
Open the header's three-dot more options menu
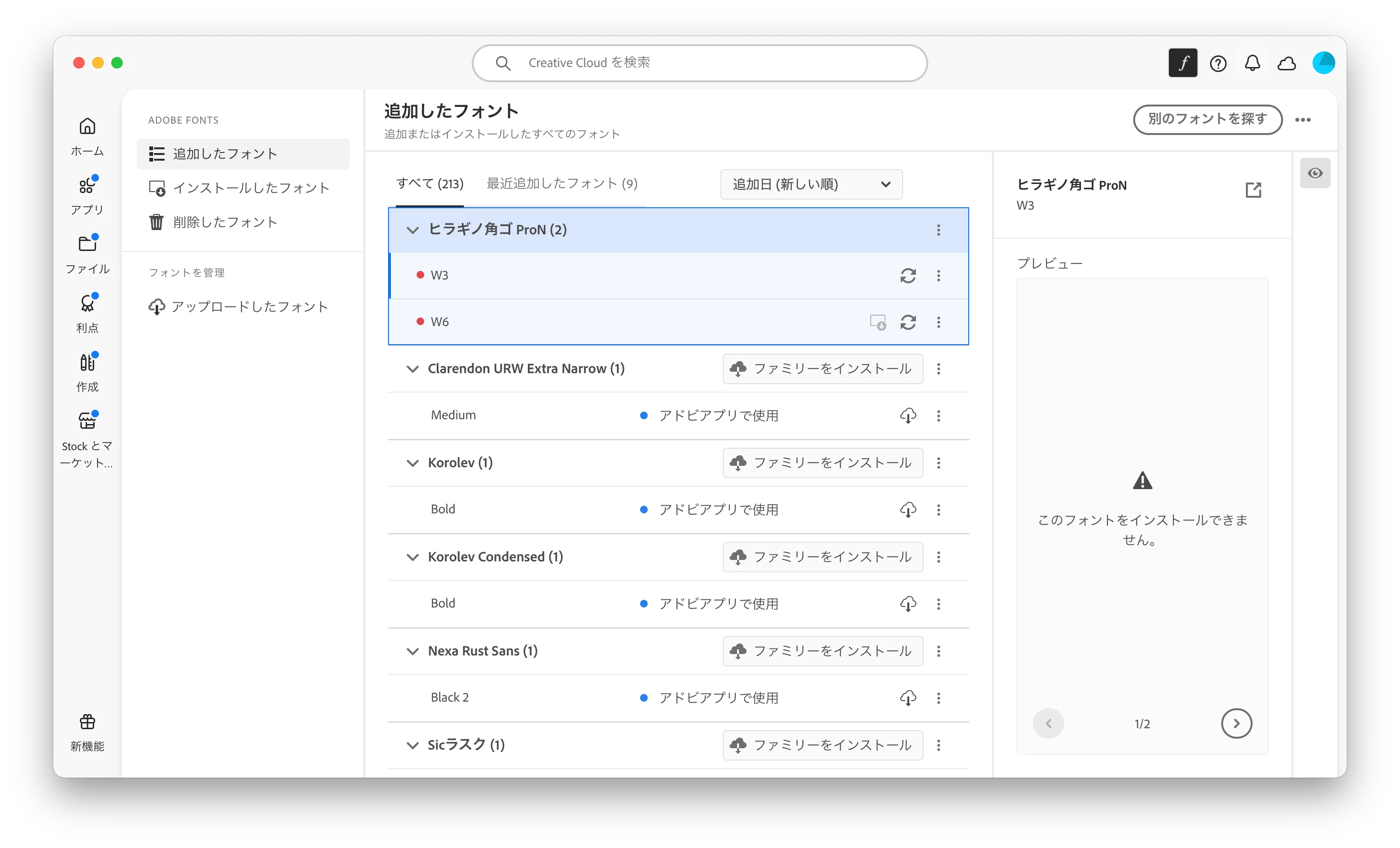(1303, 120)
